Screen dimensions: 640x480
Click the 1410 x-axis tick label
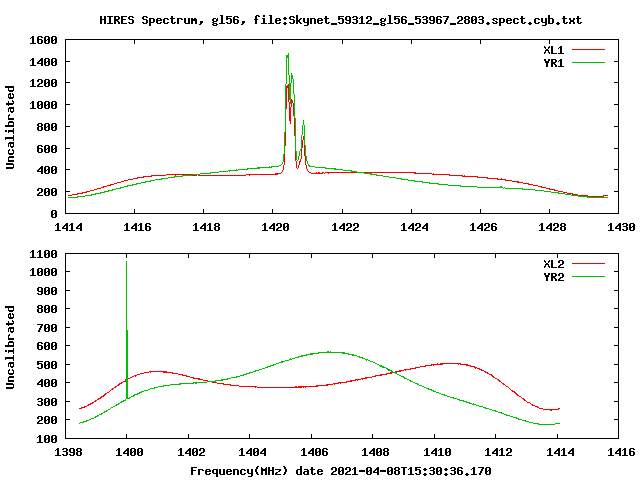click(437, 452)
